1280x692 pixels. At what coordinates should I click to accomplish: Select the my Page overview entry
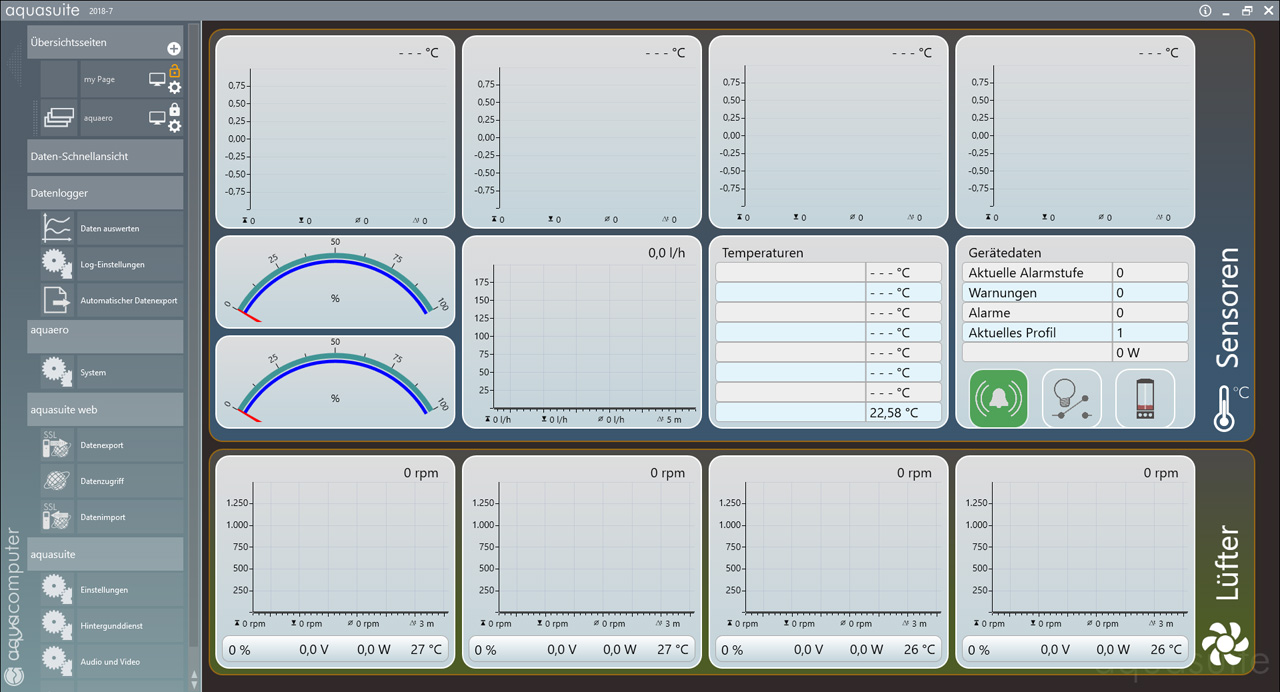[x=99, y=79]
